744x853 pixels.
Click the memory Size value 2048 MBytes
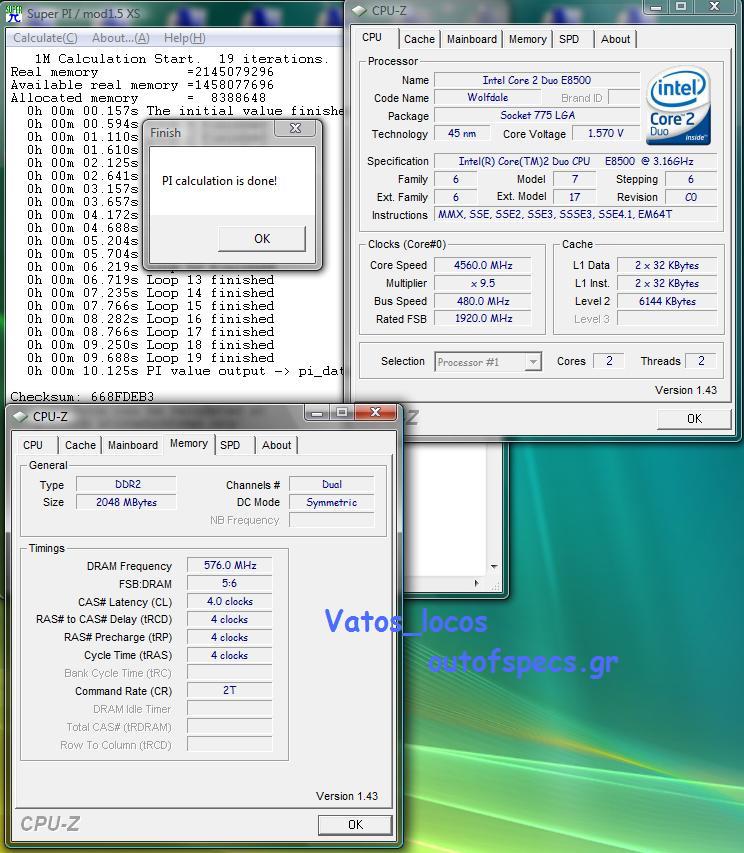click(x=127, y=502)
